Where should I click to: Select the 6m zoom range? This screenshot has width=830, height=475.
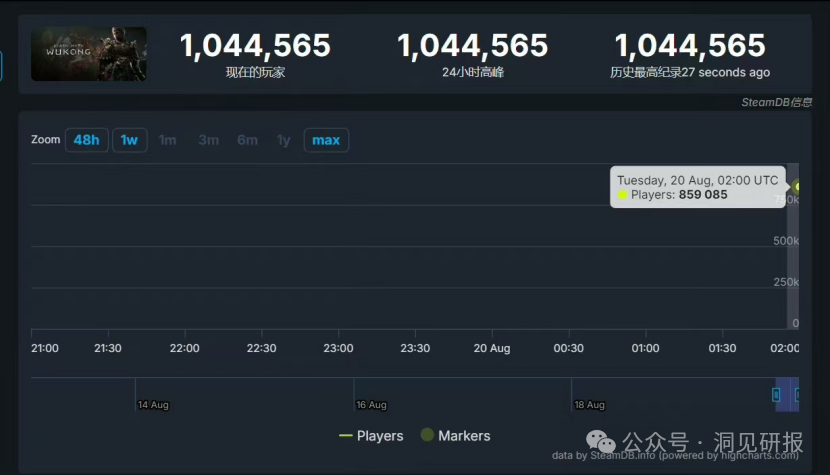tap(247, 140)
